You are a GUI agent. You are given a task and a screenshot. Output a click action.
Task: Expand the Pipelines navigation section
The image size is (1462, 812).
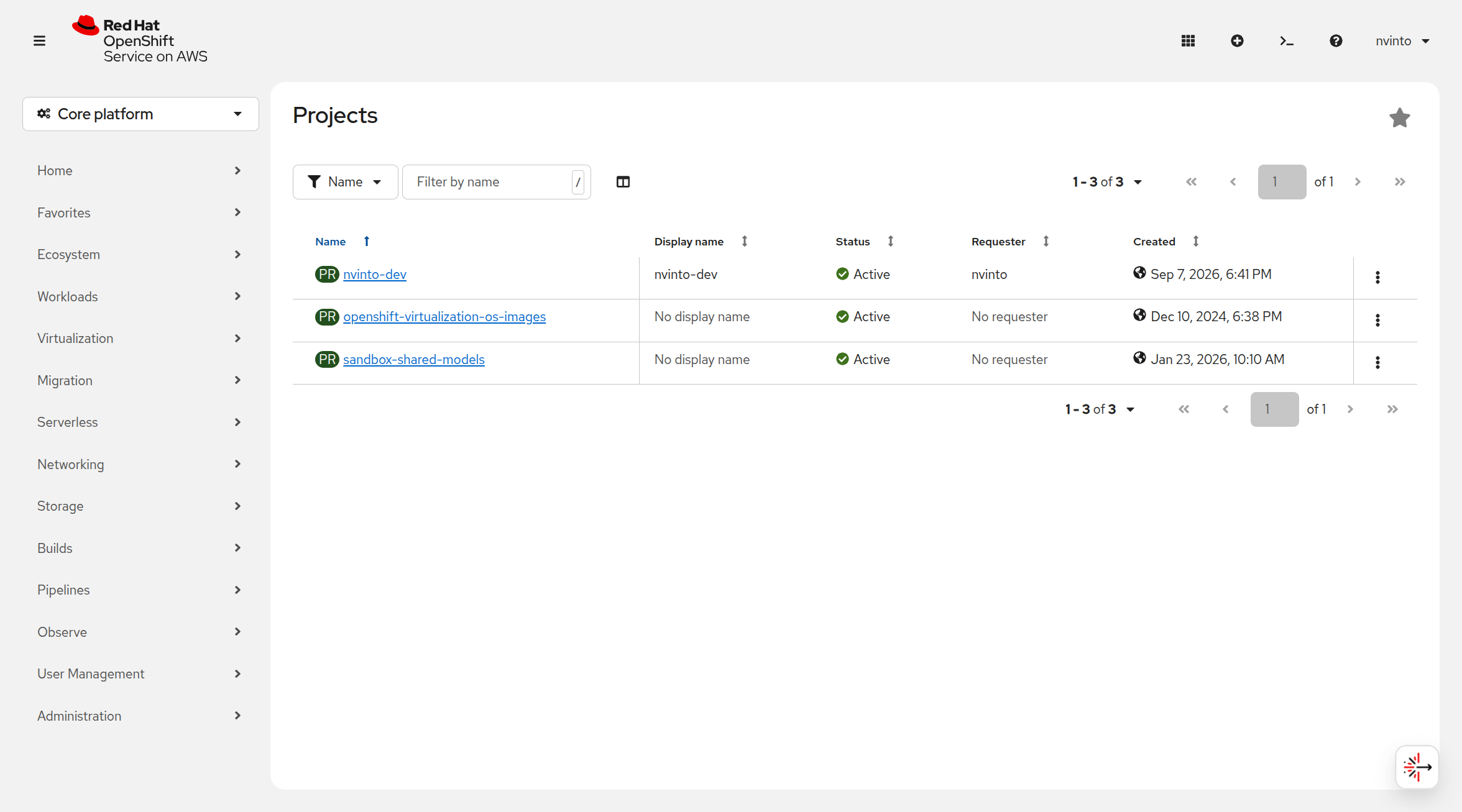point(139,590)
